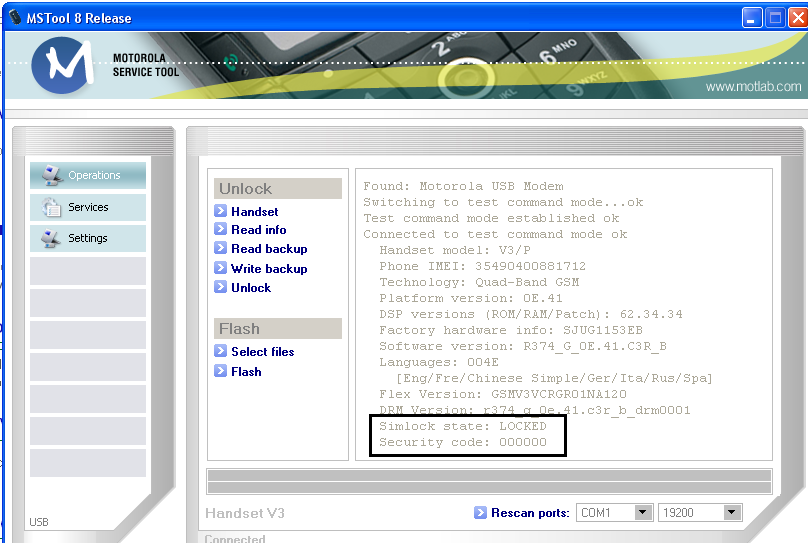808x543 pixels.
Task: Click arrow icon beside Flash link
Action: click(x=221, y=370)
